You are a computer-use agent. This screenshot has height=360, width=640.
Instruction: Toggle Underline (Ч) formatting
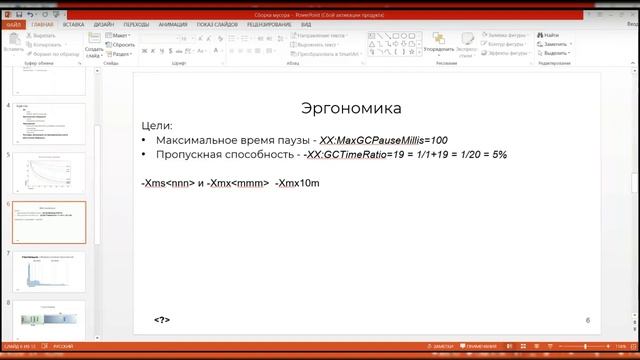tap(162, 51)
